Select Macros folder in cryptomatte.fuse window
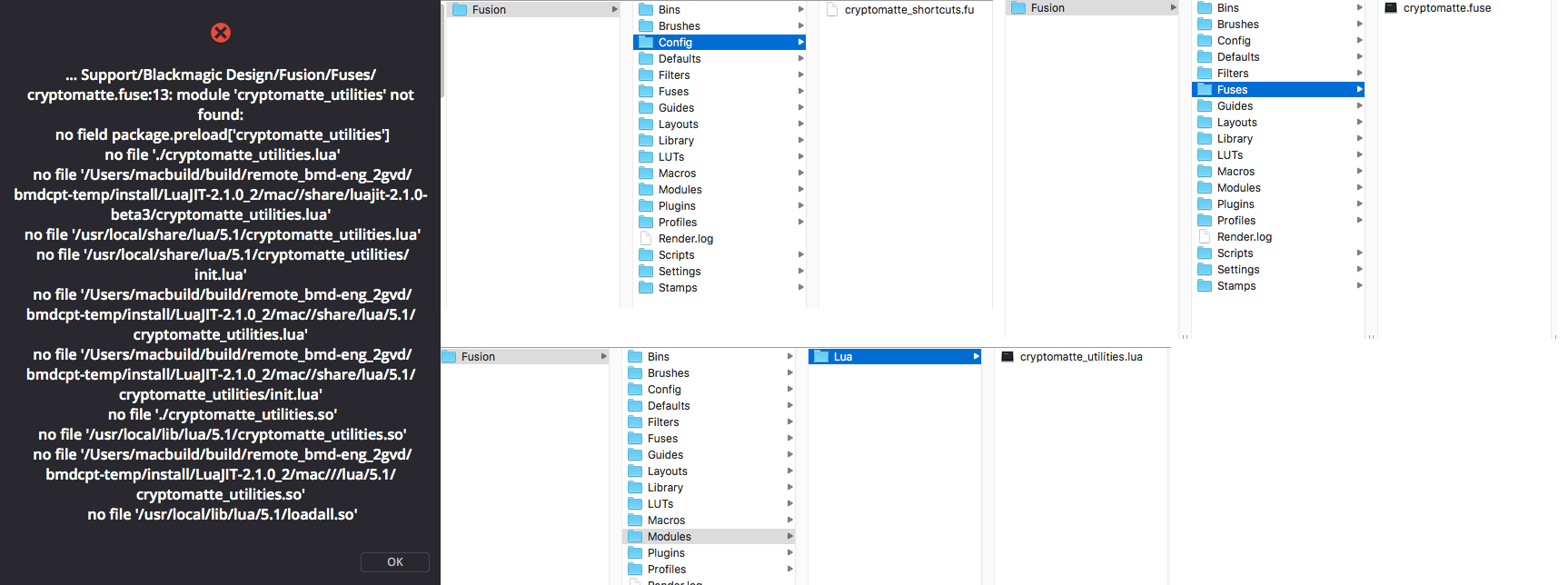1568x585 pixels. pyautogui.click(x=1278, y=172)
